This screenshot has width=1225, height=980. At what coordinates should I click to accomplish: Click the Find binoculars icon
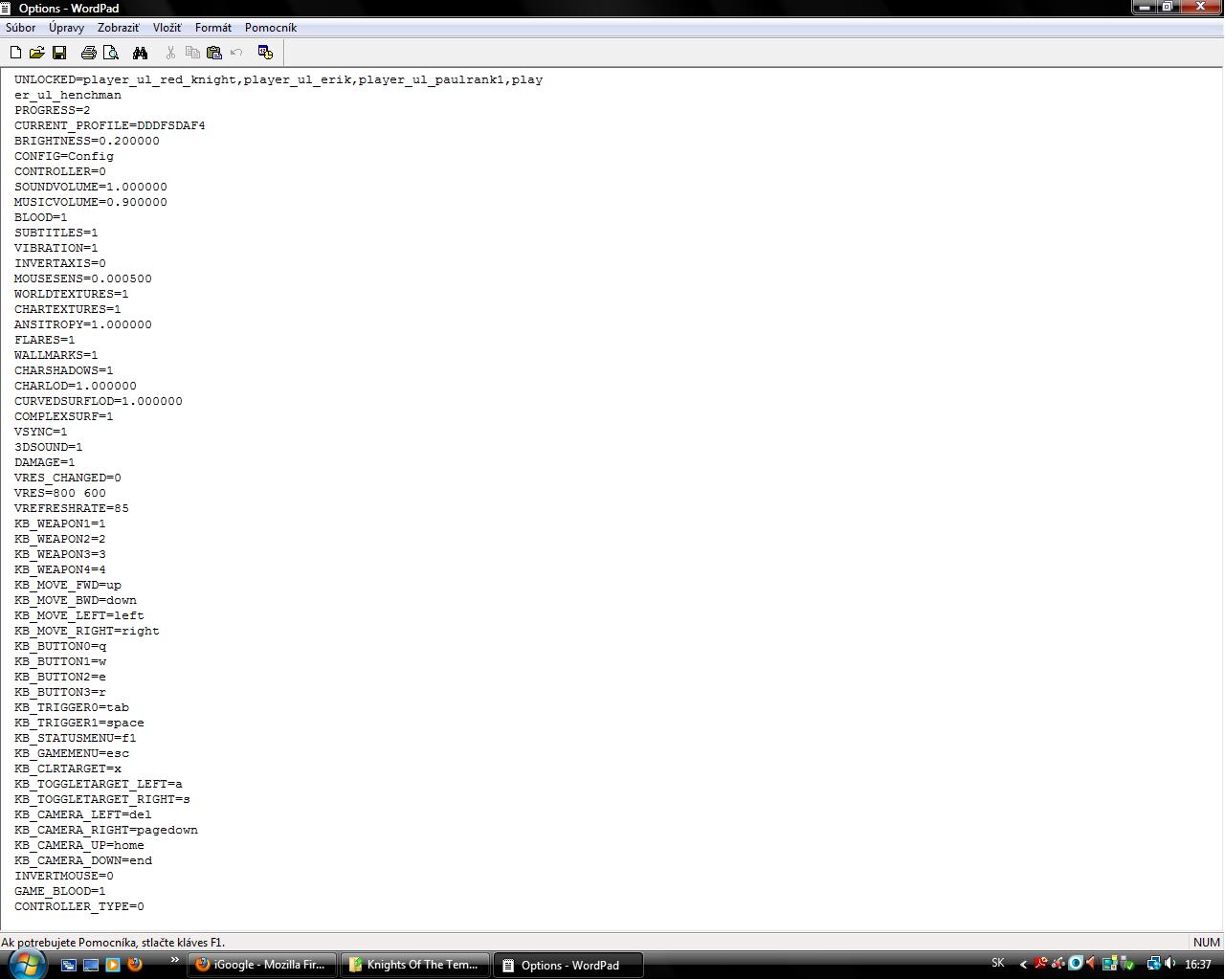pyautogui.click(x=141, y=53)
